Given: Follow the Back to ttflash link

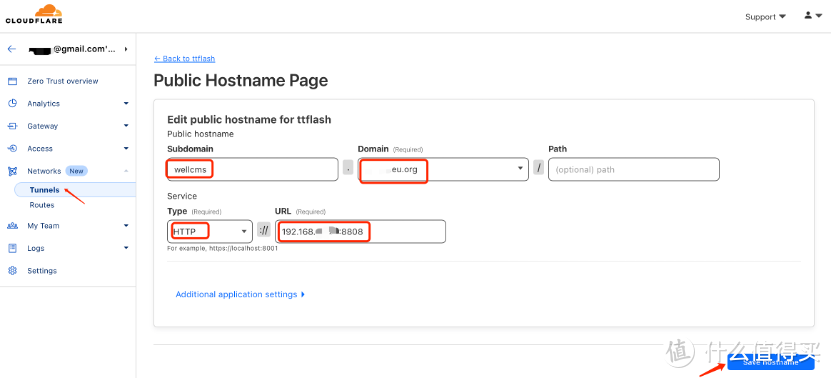Looking at the screenshot, I should click(185, 58).
